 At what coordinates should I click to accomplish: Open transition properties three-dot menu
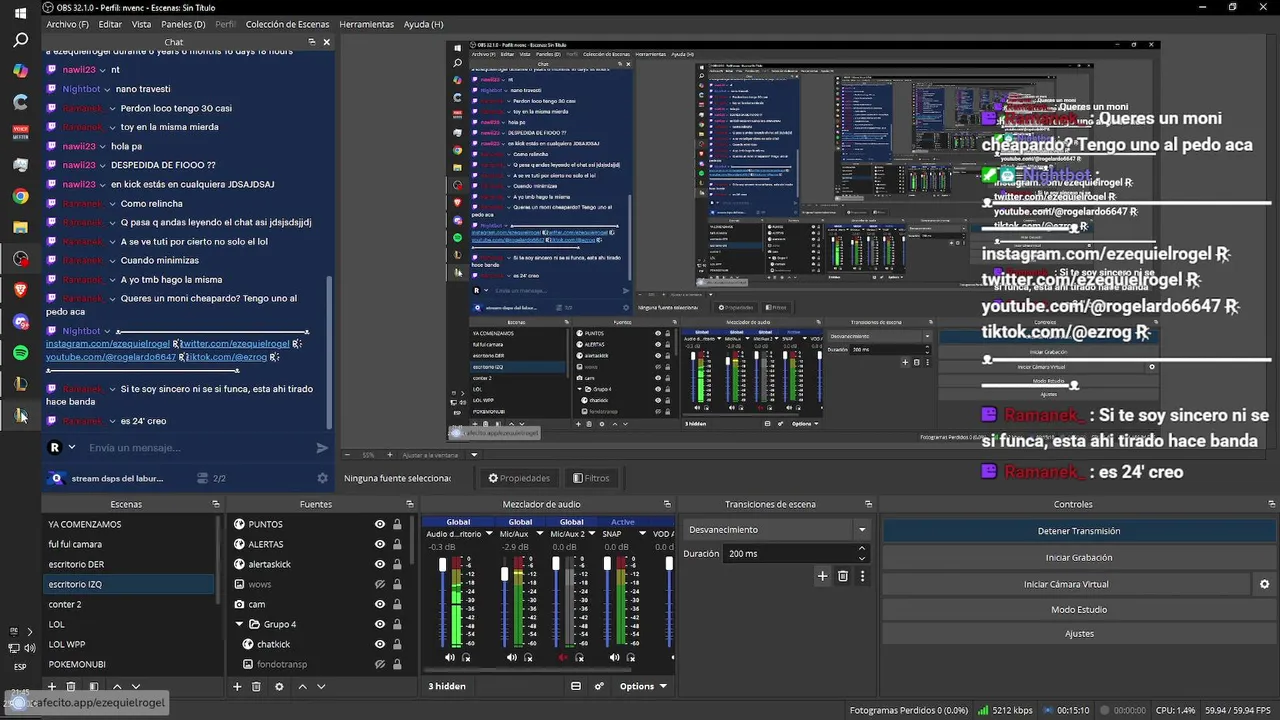tap(863, 576)
